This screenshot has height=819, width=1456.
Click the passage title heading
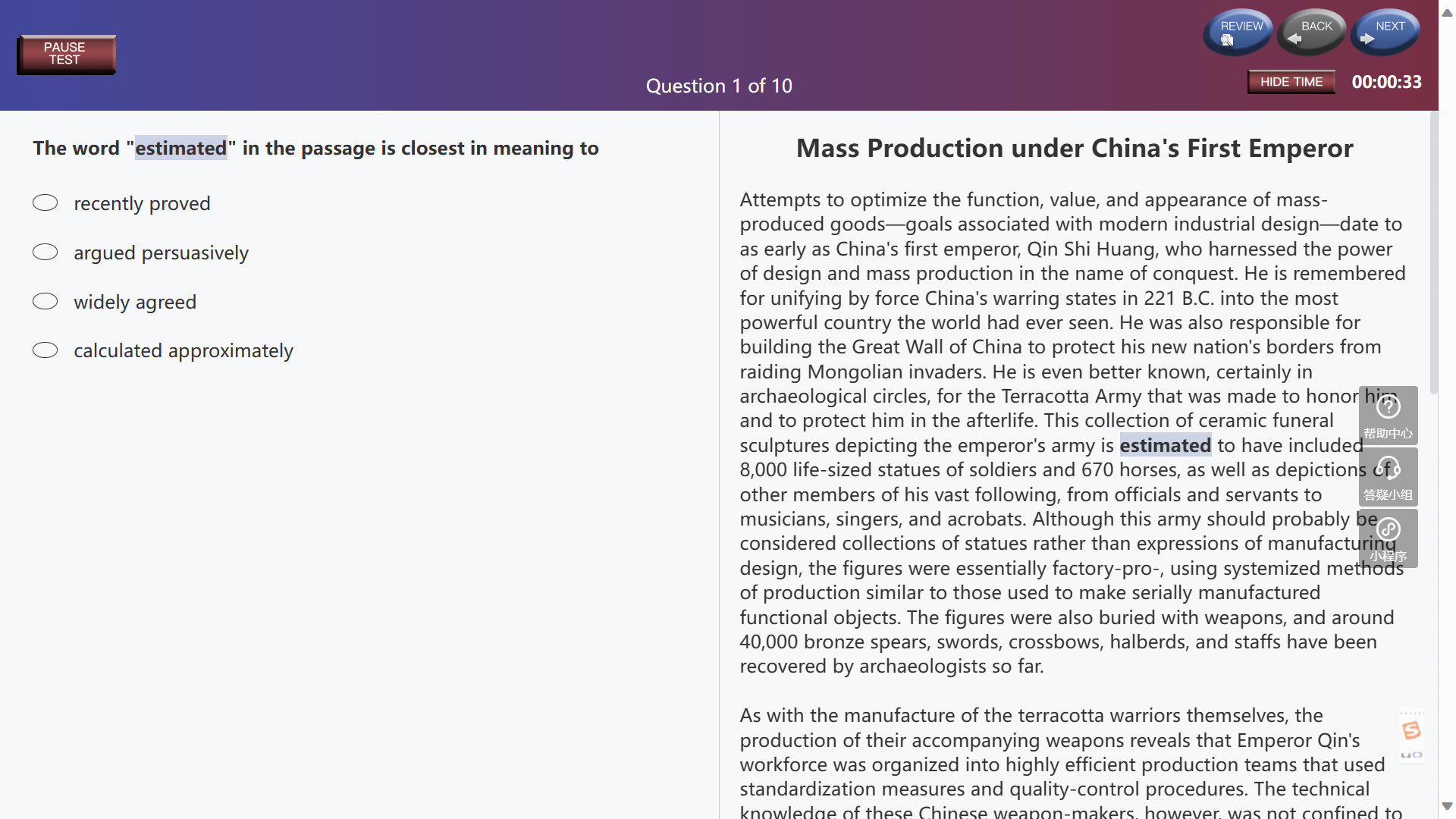click(1075, 148)
